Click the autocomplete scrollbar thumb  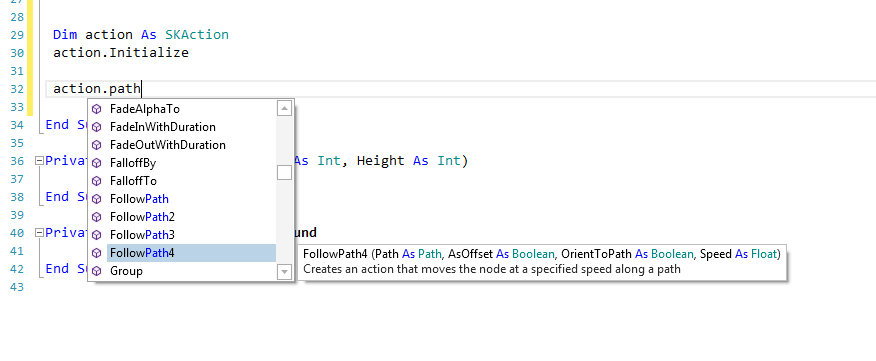[284, 173]
